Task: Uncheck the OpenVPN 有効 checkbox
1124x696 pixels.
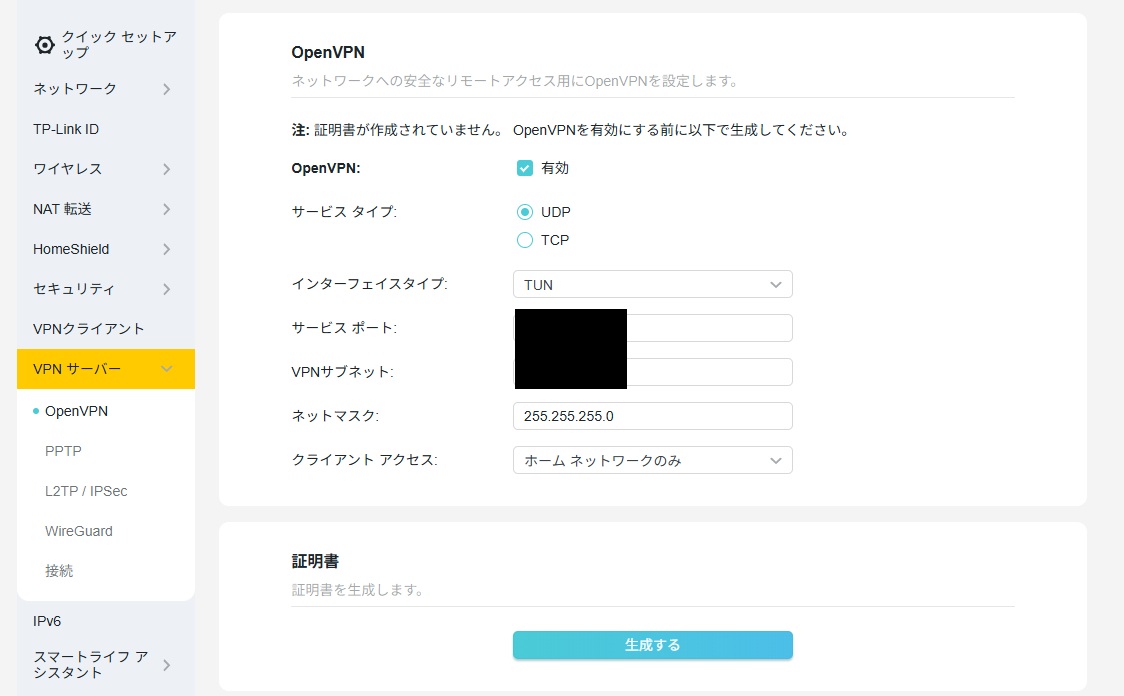Action: 525,168
